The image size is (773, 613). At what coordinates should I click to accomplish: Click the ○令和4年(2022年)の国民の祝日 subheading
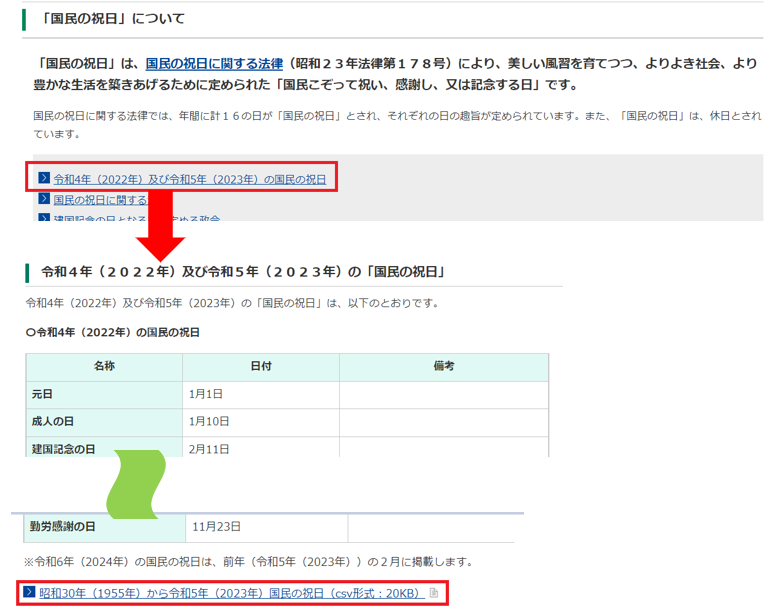coord(113,333)
